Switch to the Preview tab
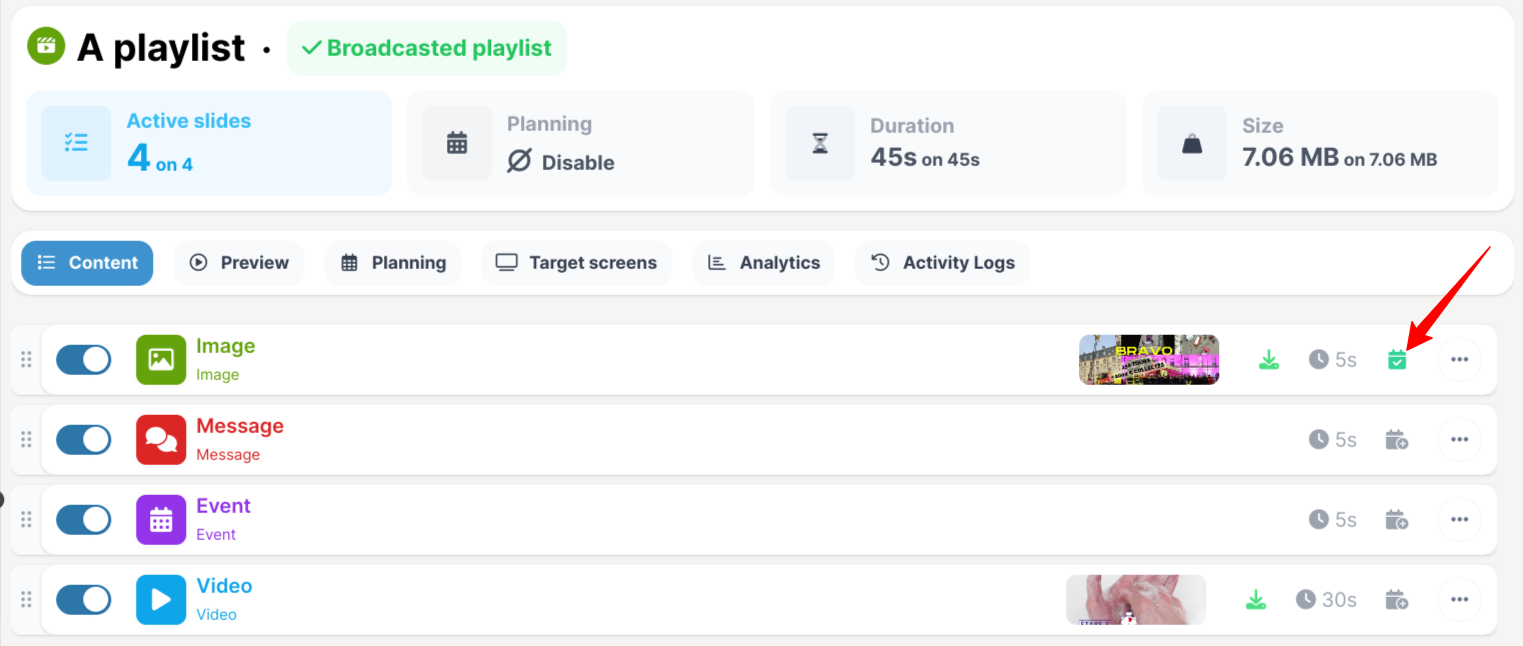Viewport: 1523px width, 646px height. [239, 263]
